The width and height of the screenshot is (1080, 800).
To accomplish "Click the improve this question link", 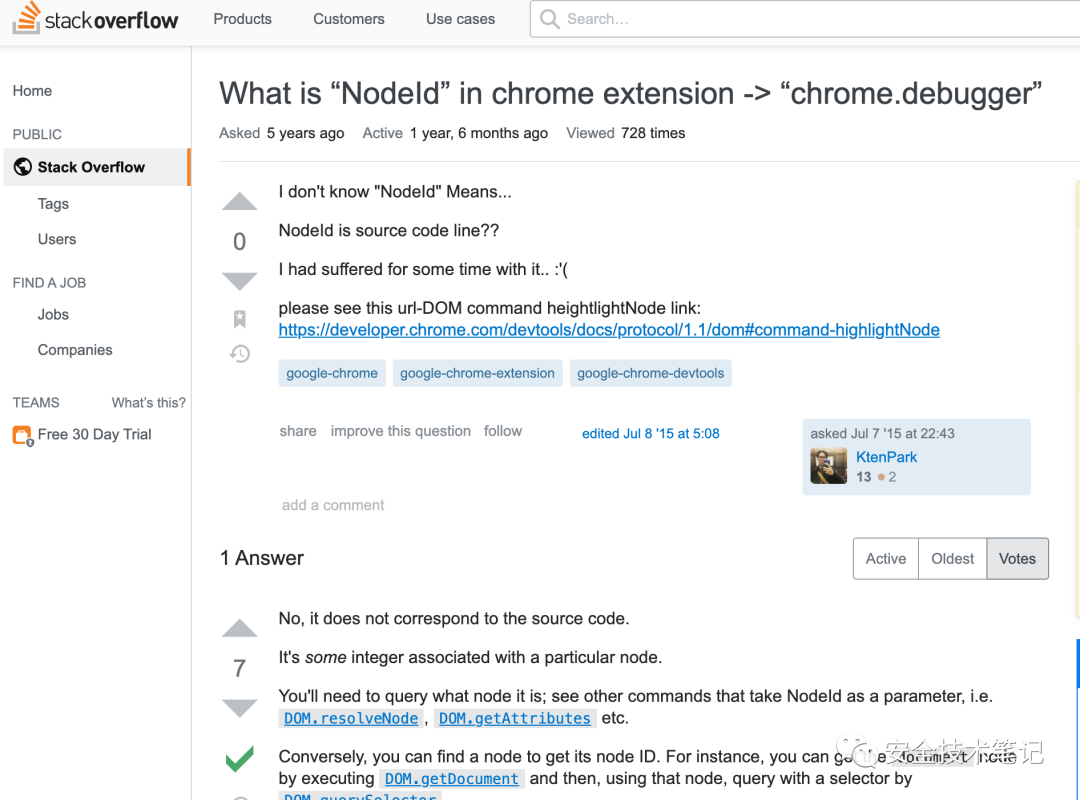I will click(x=400, y=430).
